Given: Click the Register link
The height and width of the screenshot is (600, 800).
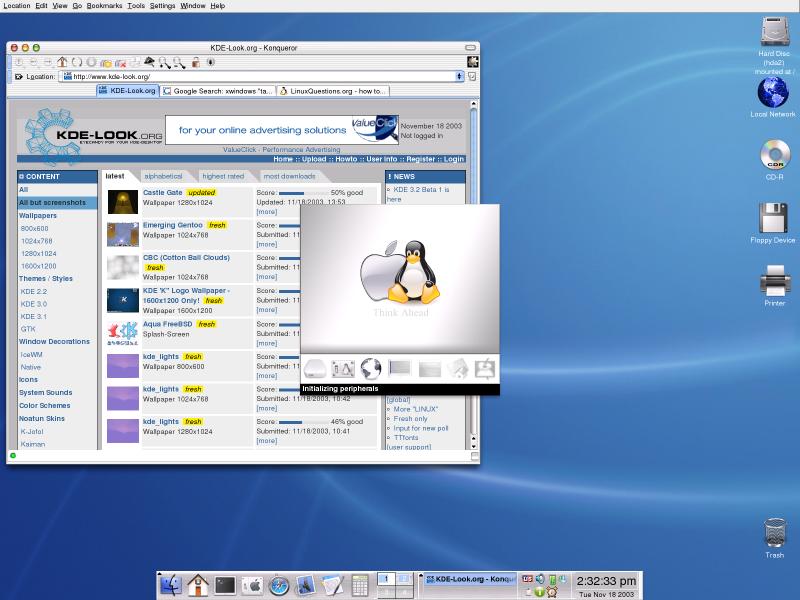Looking at the screenshot, I should (421, 159).
